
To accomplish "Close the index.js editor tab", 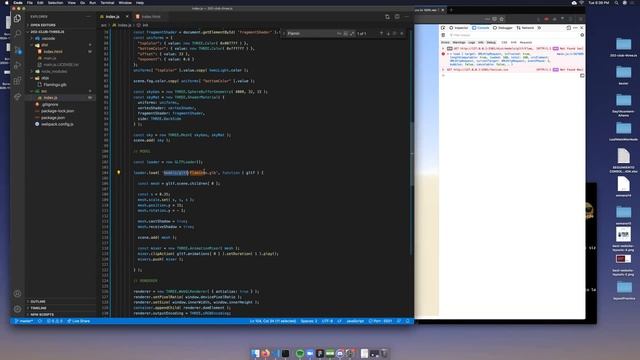I will (x=127, y=17).
